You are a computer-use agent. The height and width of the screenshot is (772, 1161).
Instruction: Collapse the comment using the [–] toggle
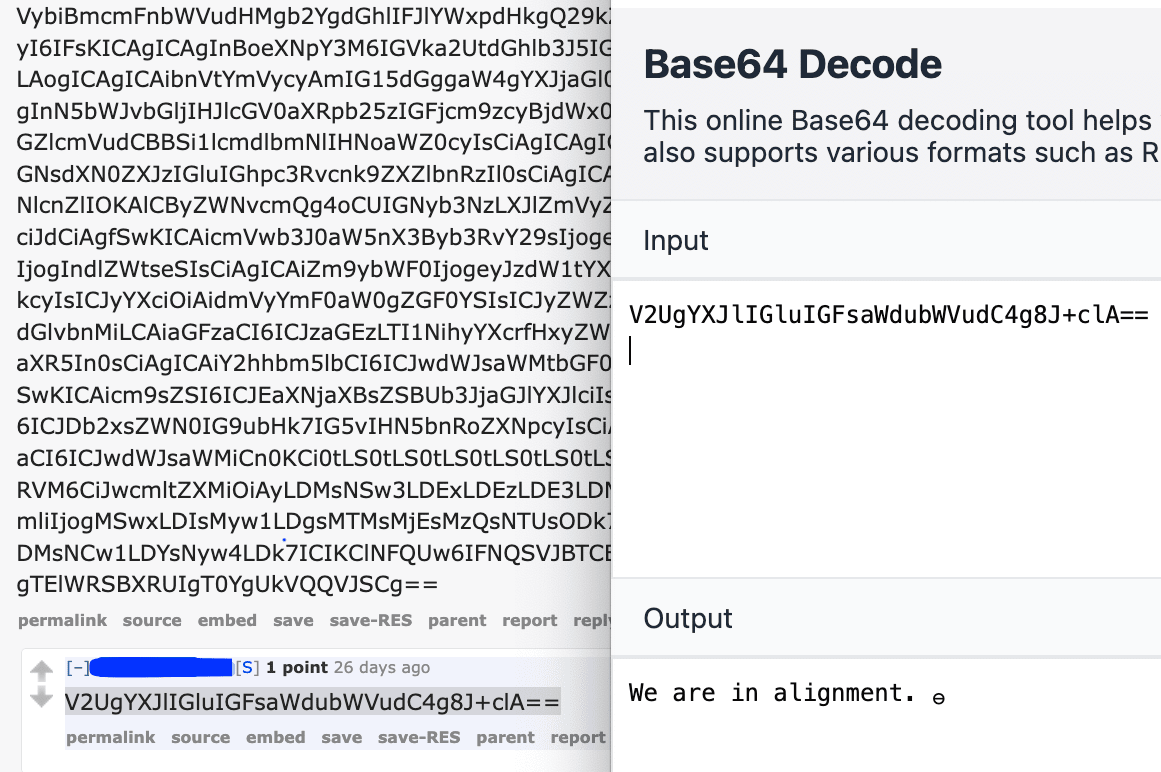tap(75, 667)
